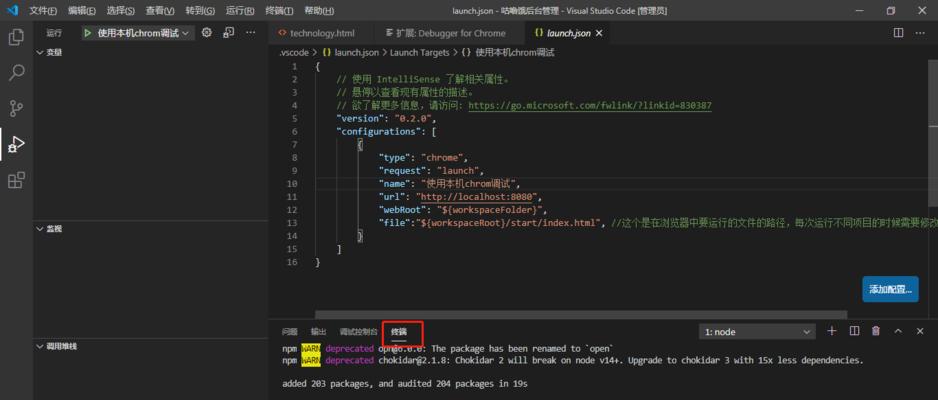Open the Extensions view icon
938x400 pixels.
(16, 179)
